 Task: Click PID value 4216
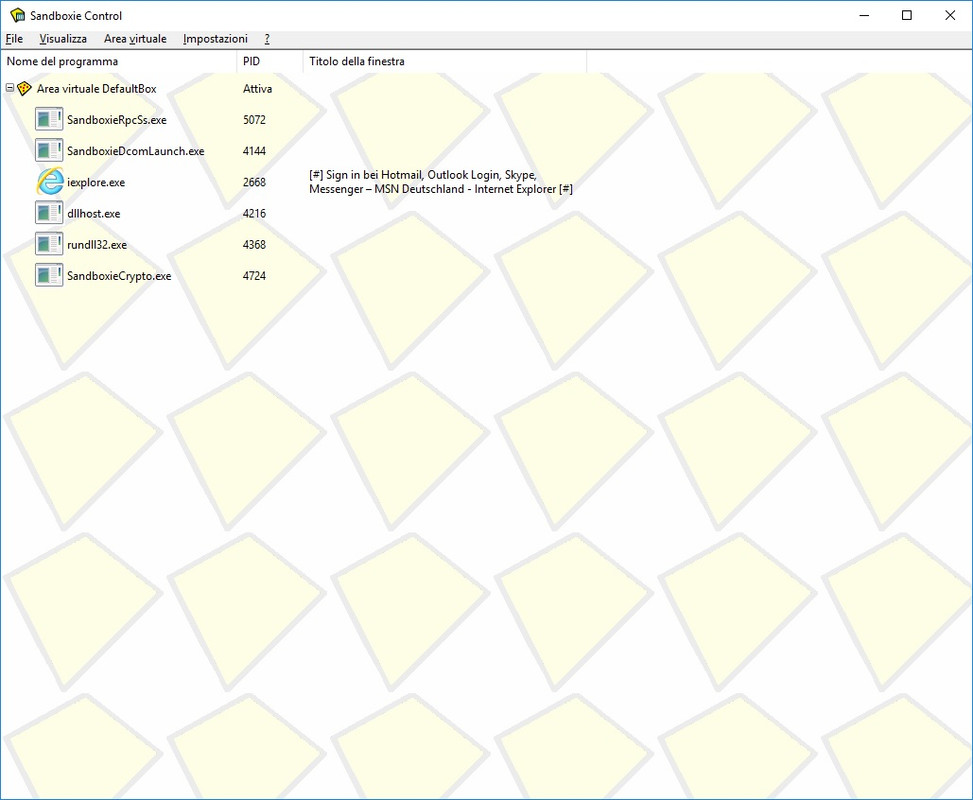[254, 213]
